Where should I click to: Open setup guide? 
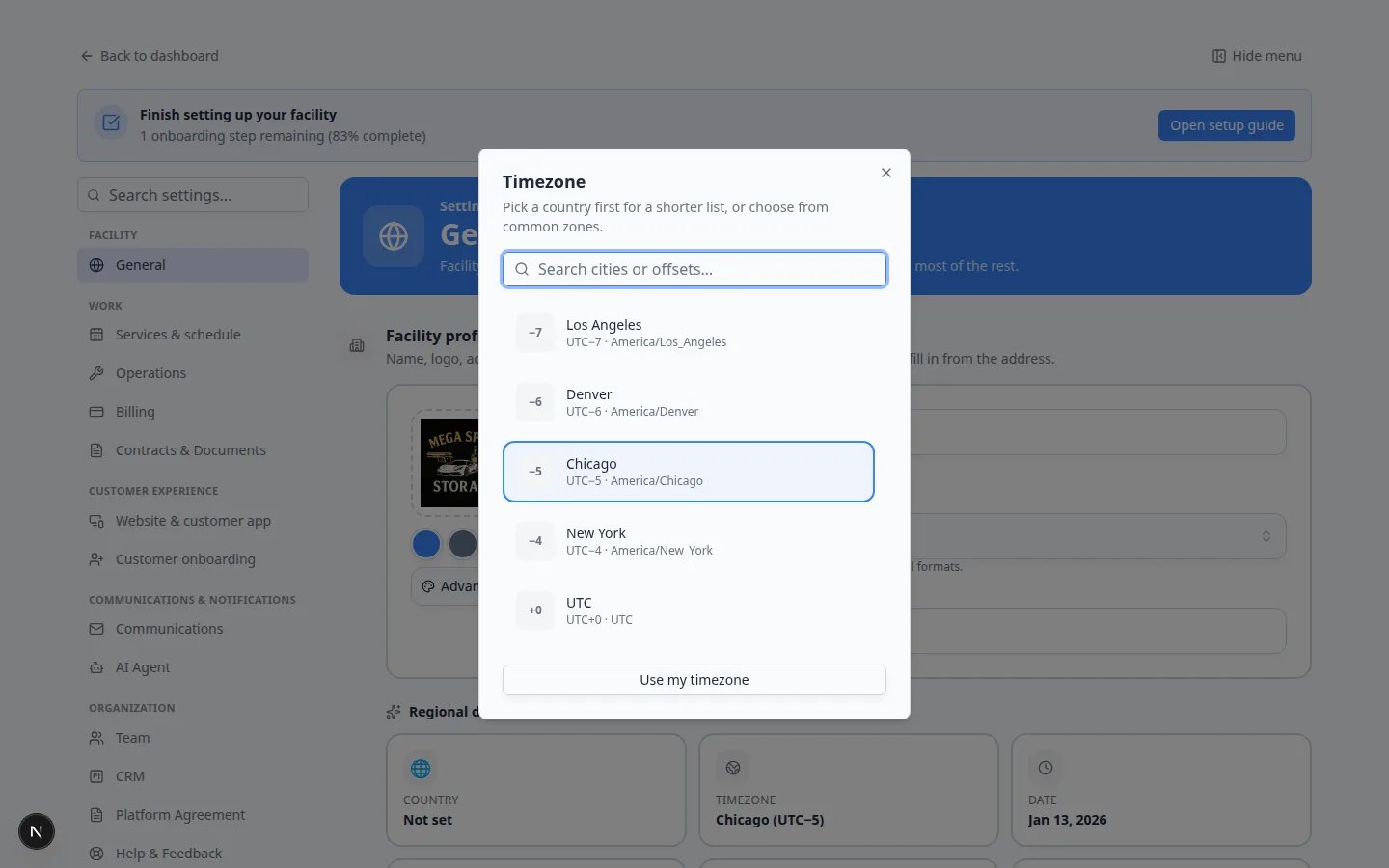tap(1226, 125)
